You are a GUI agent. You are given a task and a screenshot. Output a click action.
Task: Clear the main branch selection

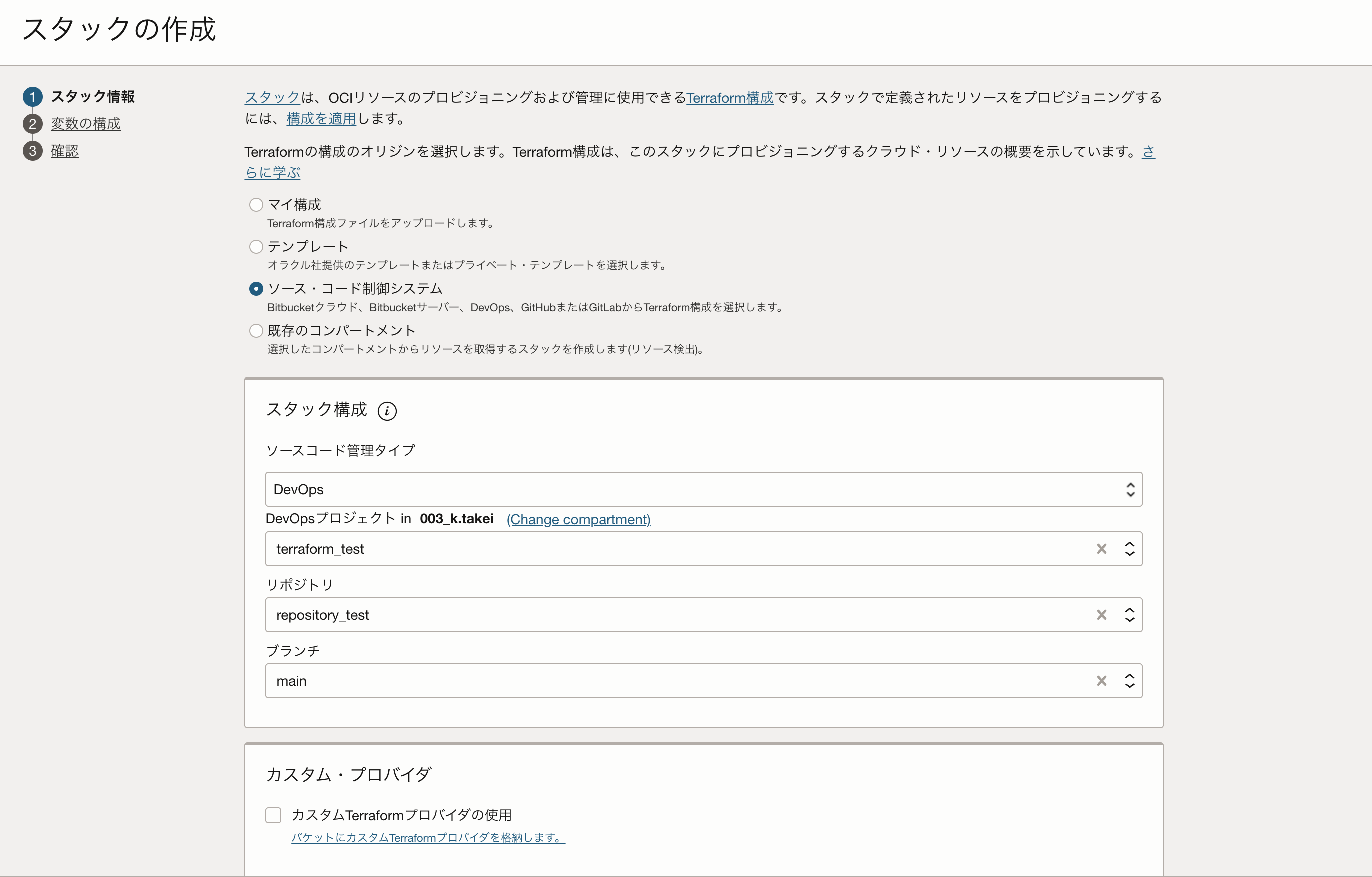coord(1101,681)
